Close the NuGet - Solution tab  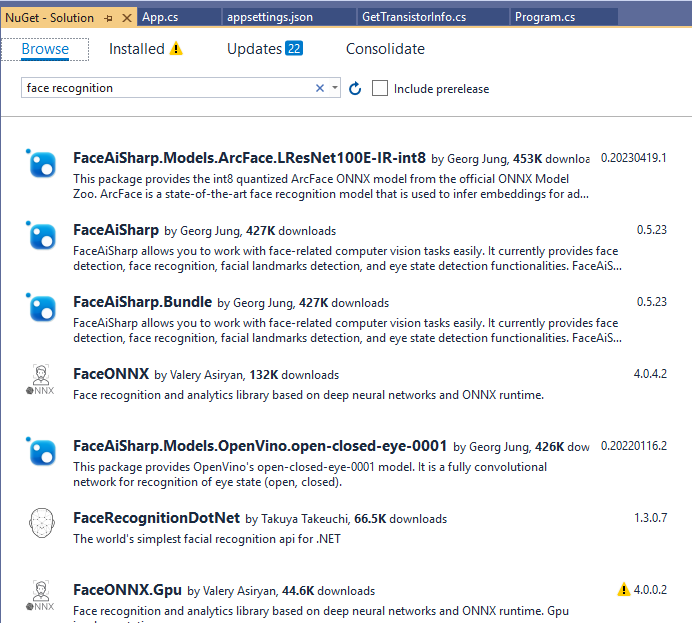point(127,18)
